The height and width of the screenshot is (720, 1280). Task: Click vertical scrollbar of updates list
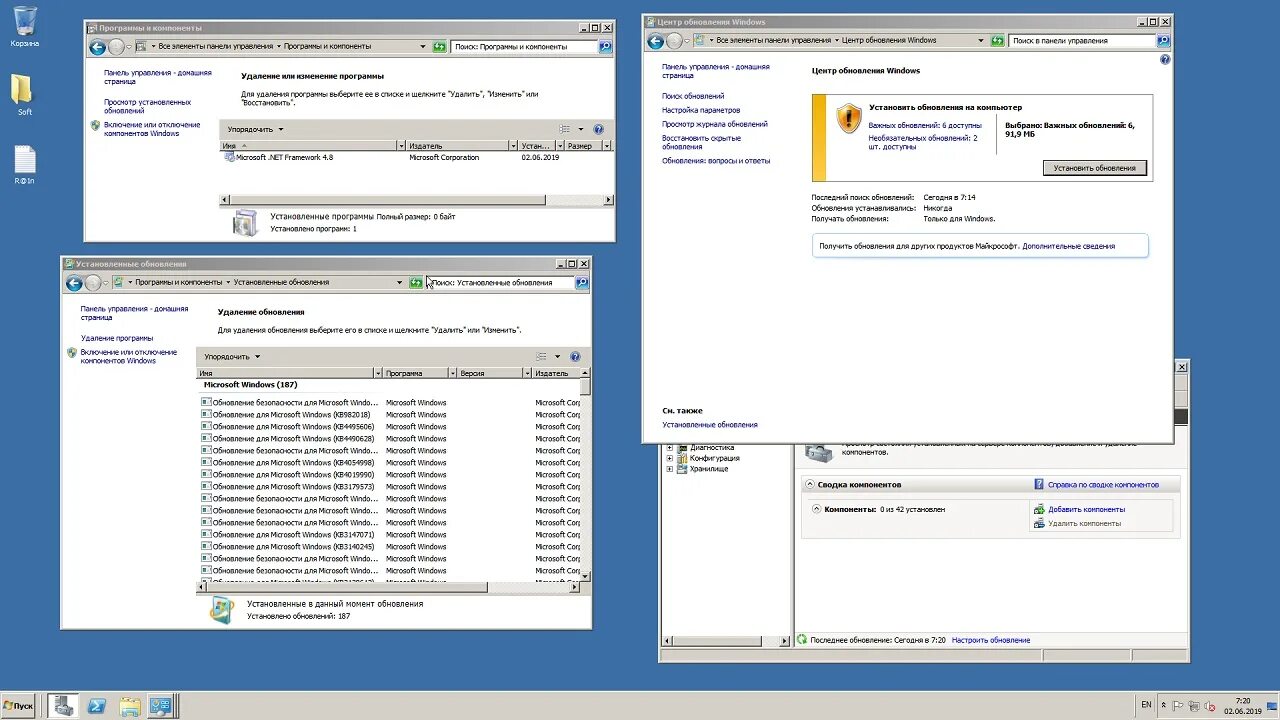coord(585,475)
